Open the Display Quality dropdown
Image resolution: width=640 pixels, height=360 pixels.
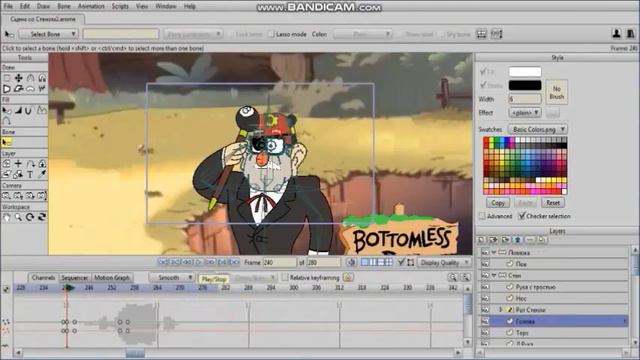444,262
